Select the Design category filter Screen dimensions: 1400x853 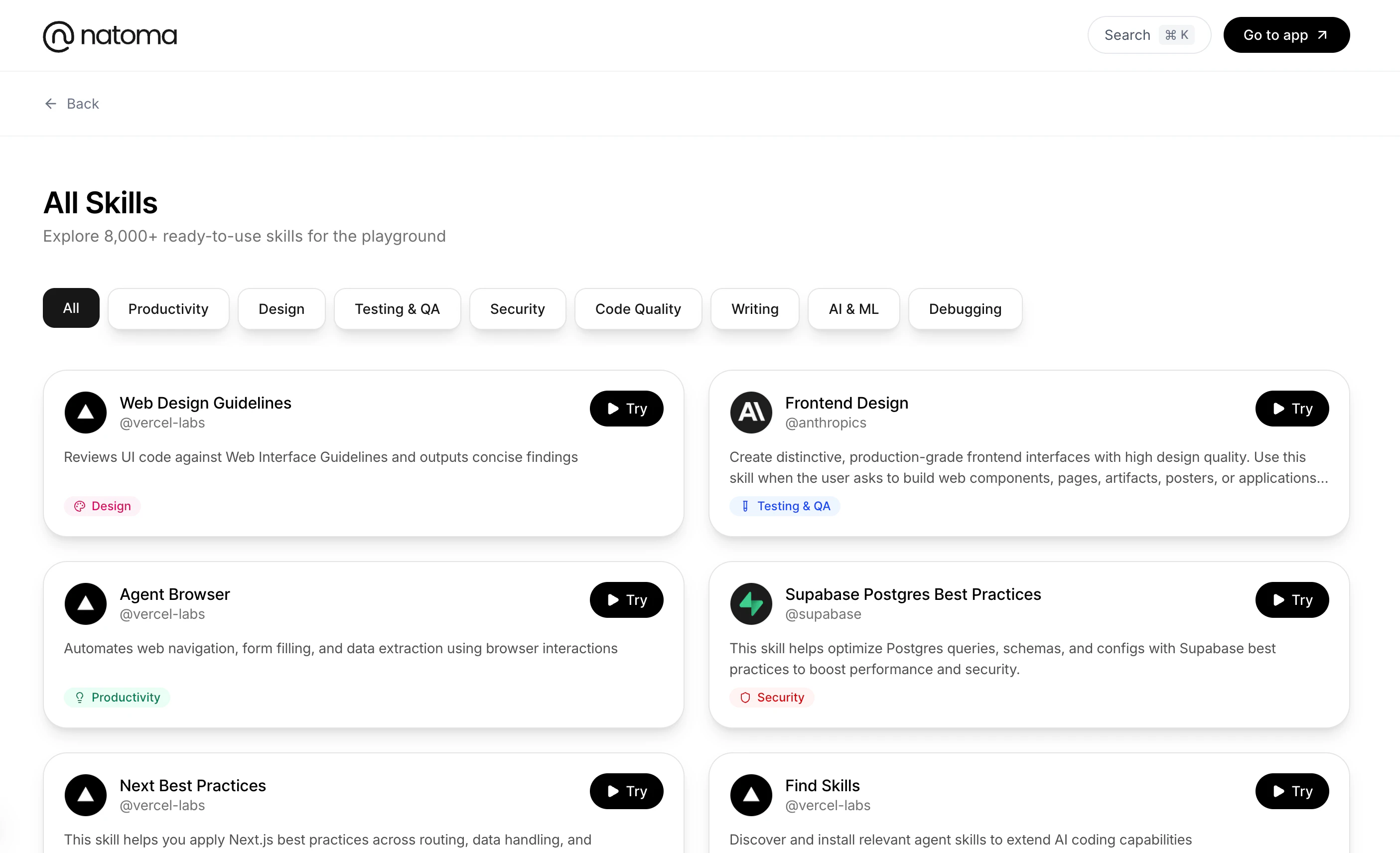click(281, 308)
